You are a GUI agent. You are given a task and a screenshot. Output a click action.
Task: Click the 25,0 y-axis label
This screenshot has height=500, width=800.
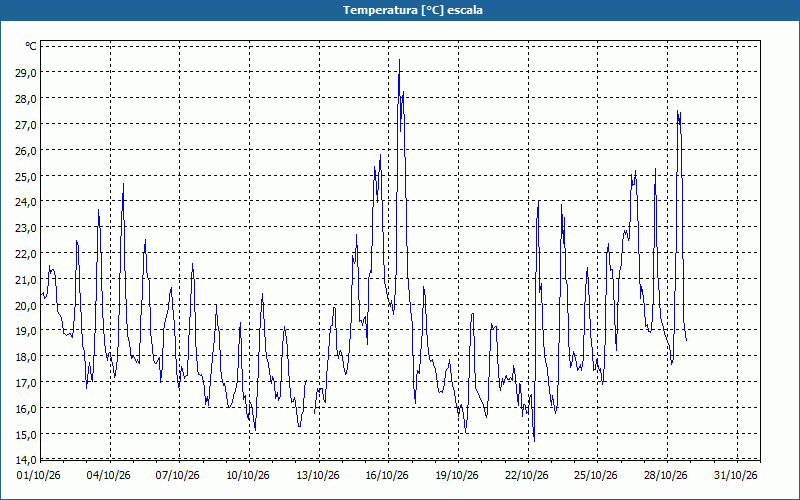coord(26,177)
